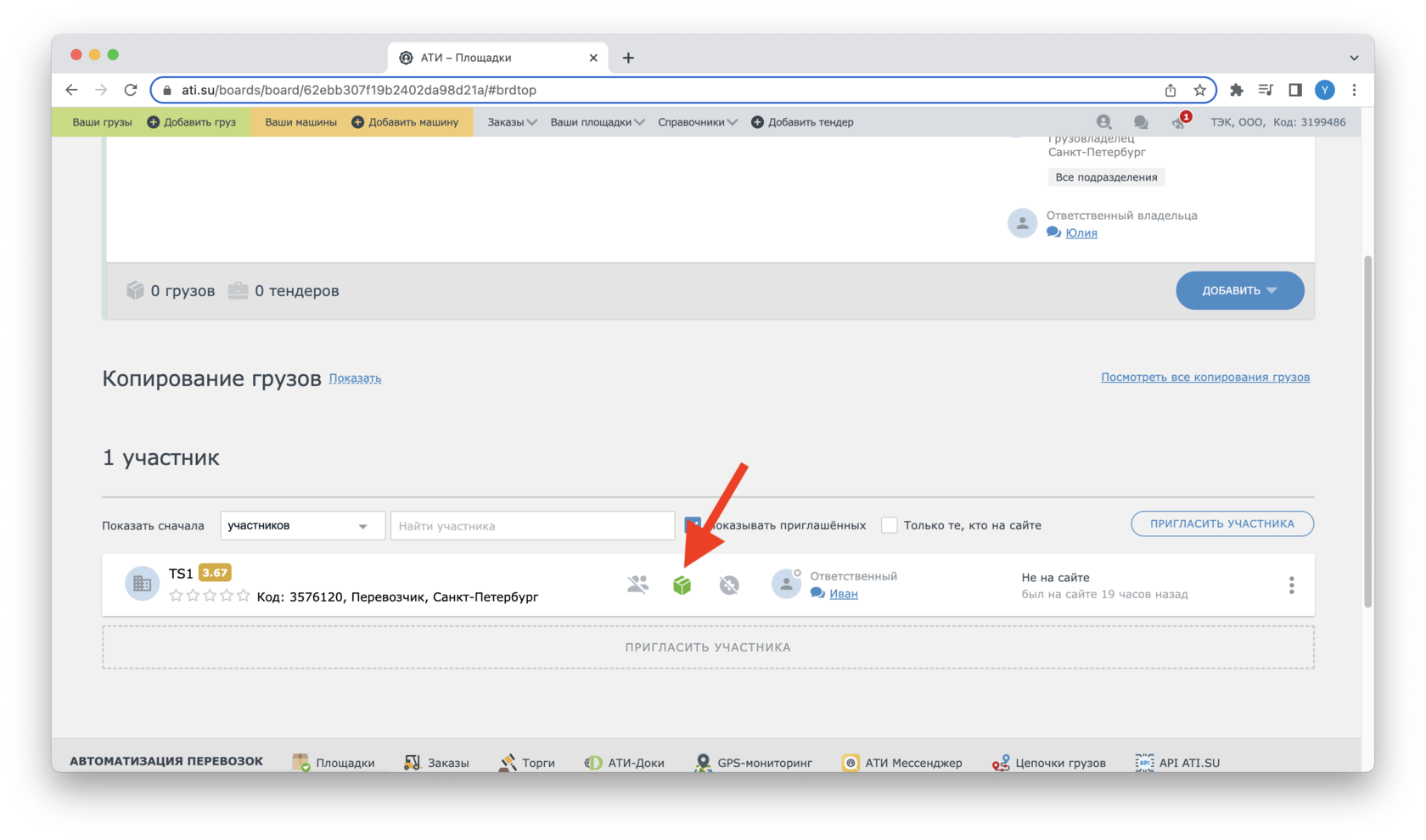Click the Ответственный person avatar in TS1 row
The image size is (1426, 840).
click(786, 584)
